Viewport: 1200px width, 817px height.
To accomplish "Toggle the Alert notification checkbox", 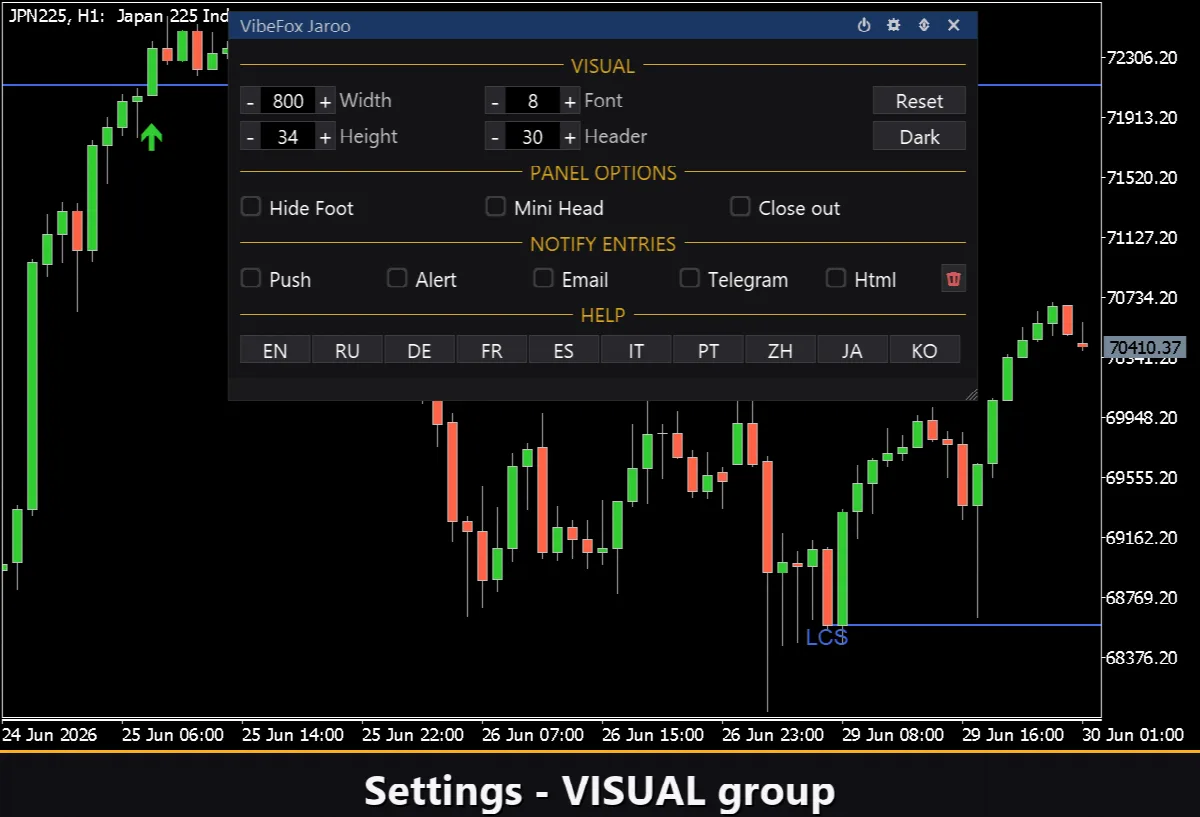I will (397, 278).
